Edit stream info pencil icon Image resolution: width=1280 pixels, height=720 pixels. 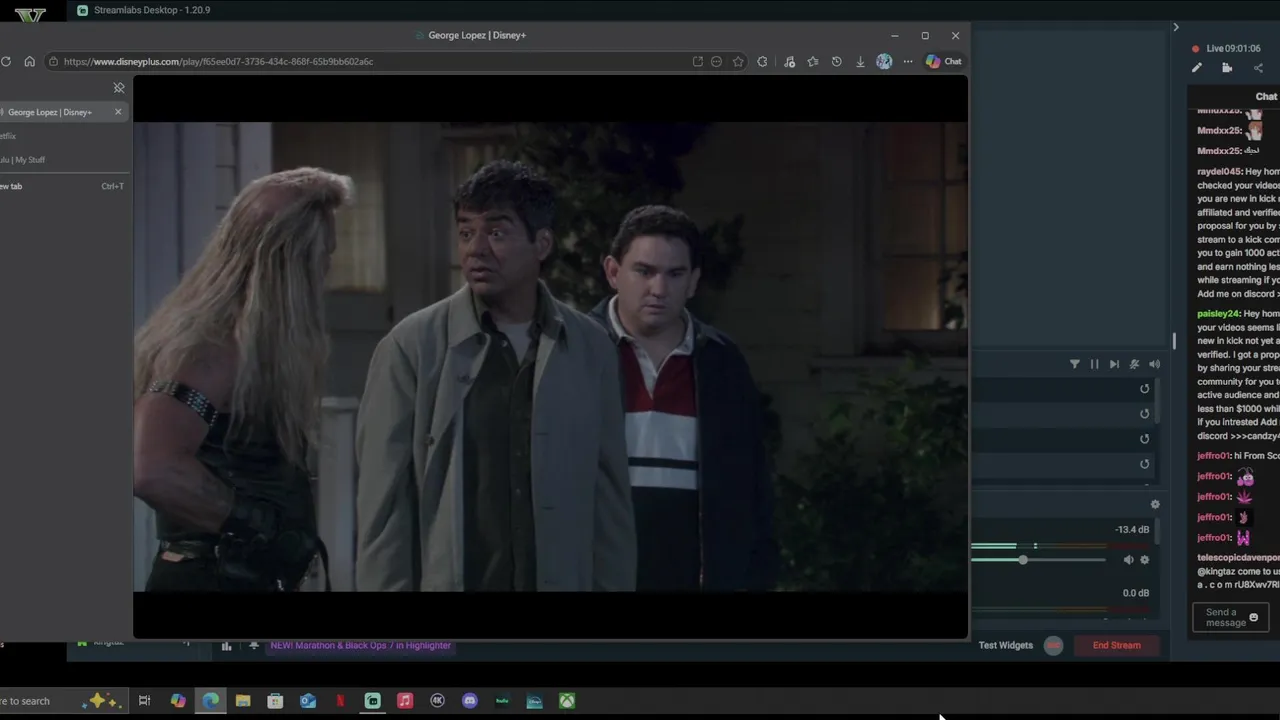coord(1197,68)
